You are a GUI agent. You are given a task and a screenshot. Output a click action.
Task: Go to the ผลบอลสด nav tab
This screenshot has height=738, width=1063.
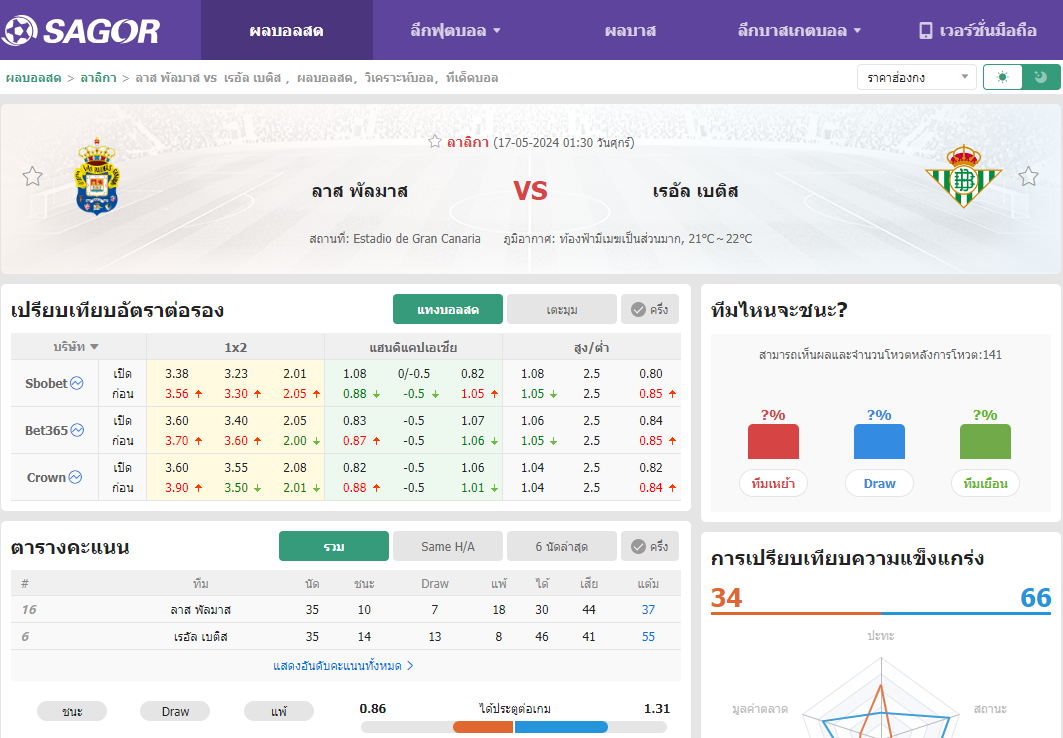286,31
